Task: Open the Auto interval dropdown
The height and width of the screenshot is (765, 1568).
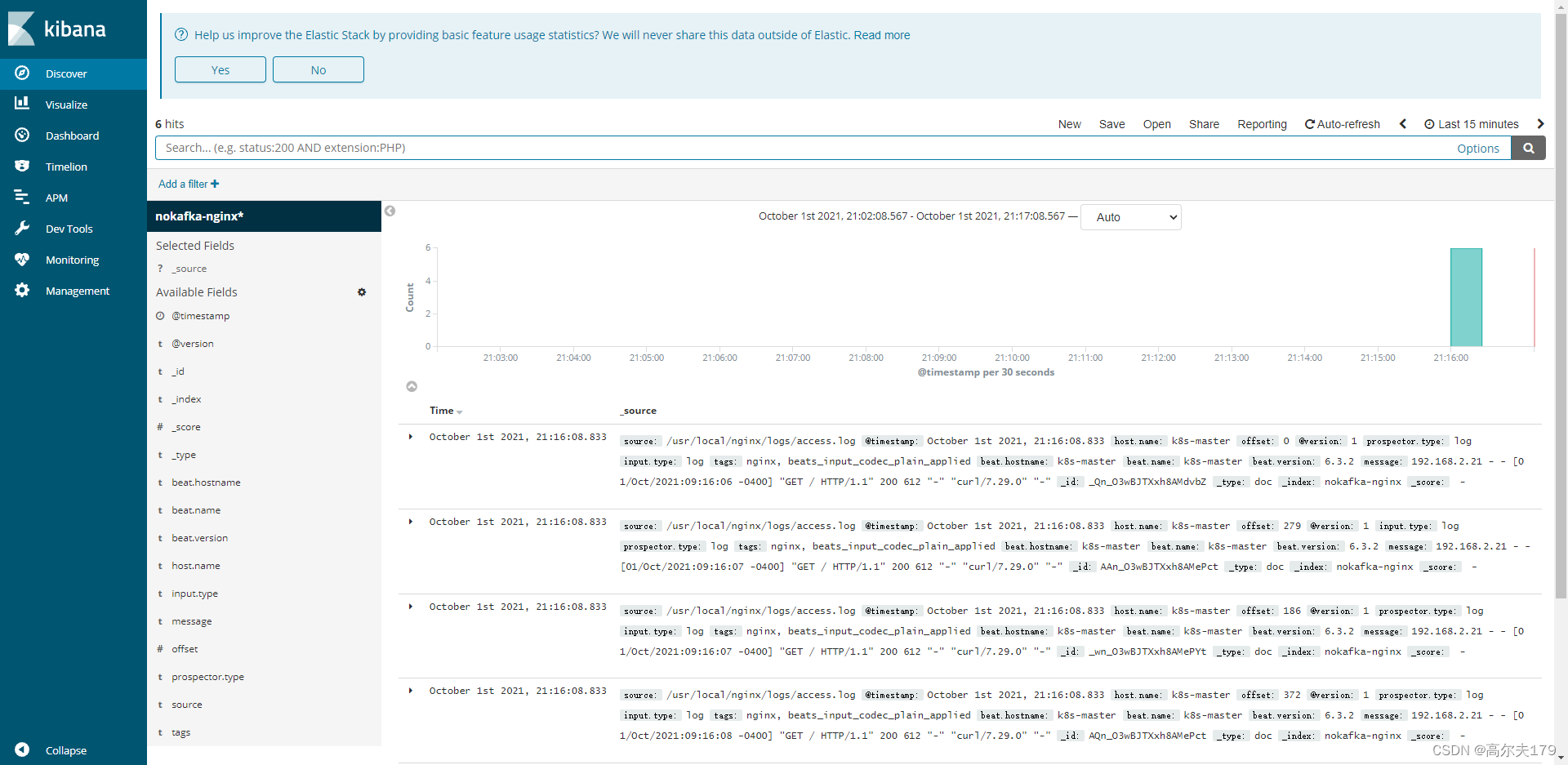Action: pos(1129,217)
